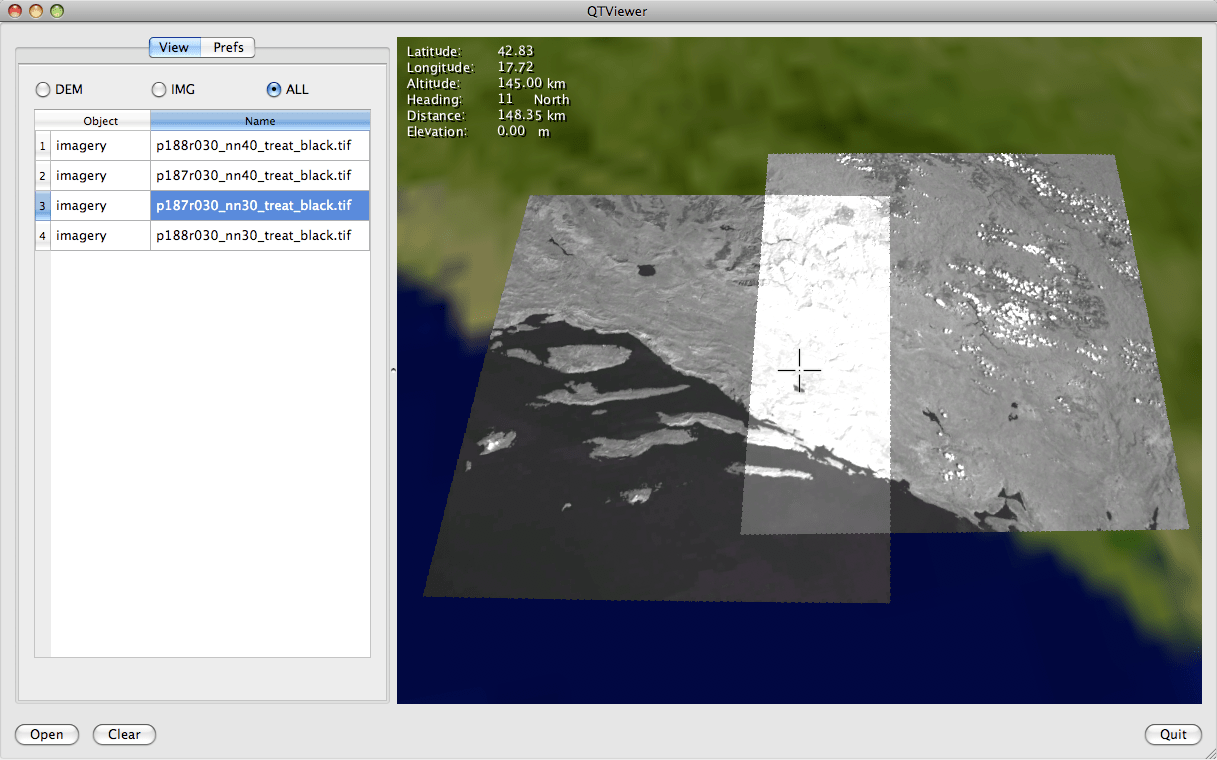
Task: Click row number 3 header
Action: click(42, 205)
